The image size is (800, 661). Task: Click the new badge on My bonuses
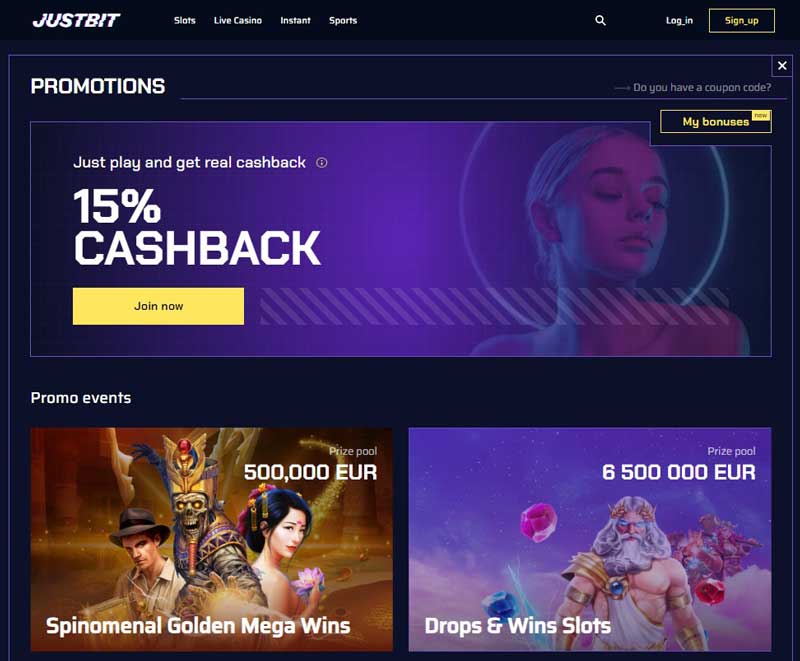[x=761, y=115]
